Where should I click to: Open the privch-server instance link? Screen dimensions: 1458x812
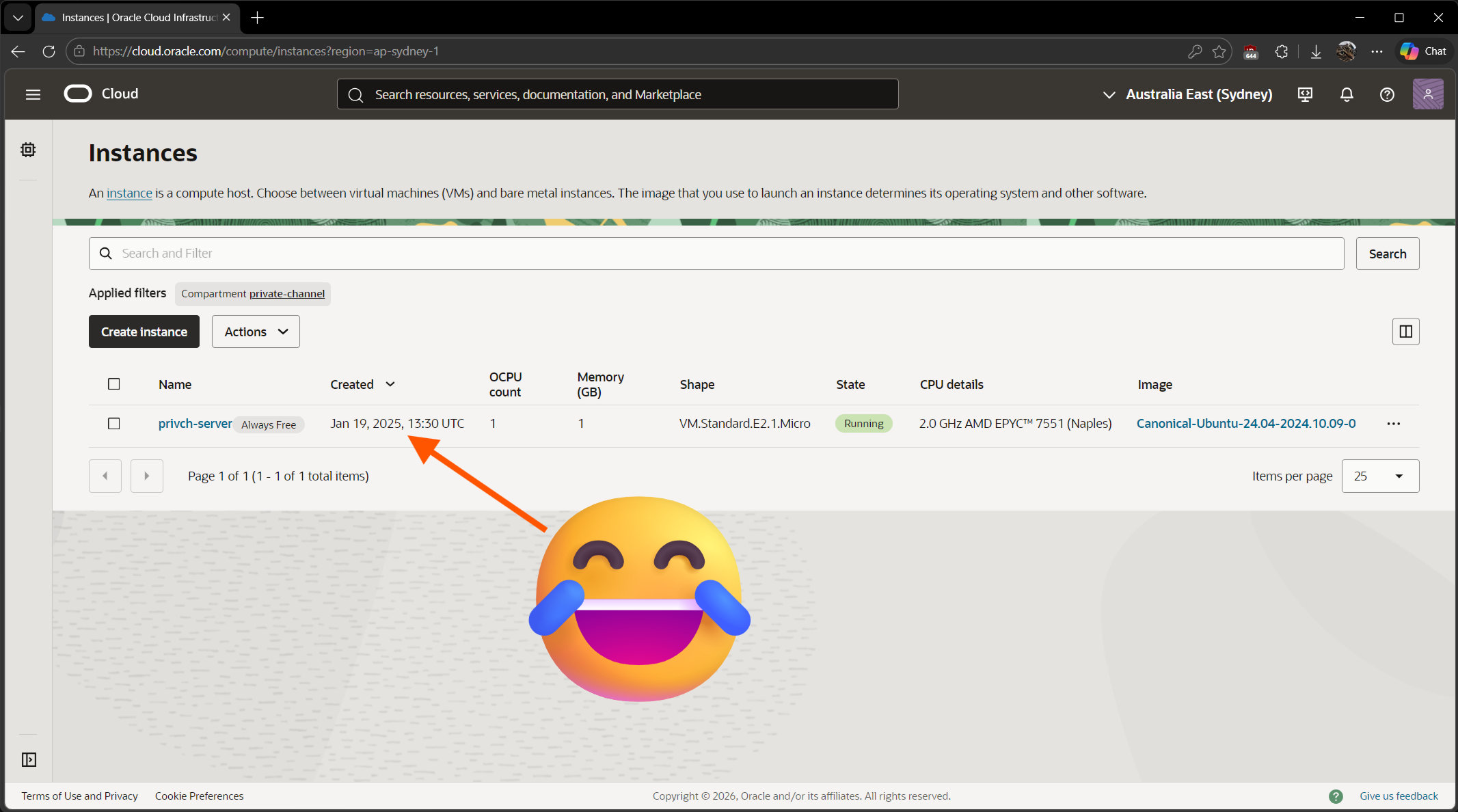pyautogui.click(x=195, y=424)
